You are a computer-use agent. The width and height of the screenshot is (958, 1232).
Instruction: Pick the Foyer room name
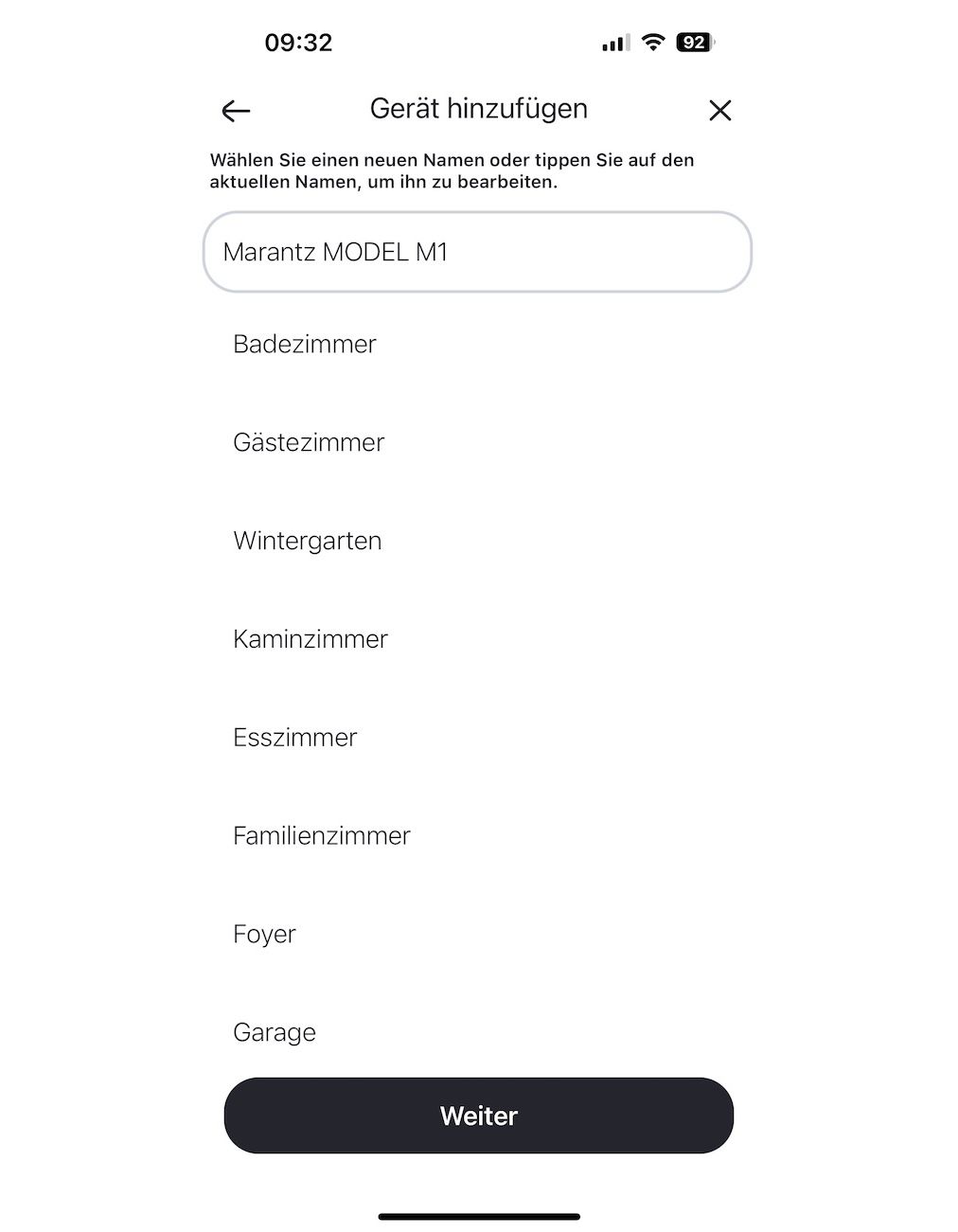click(477, 935)
